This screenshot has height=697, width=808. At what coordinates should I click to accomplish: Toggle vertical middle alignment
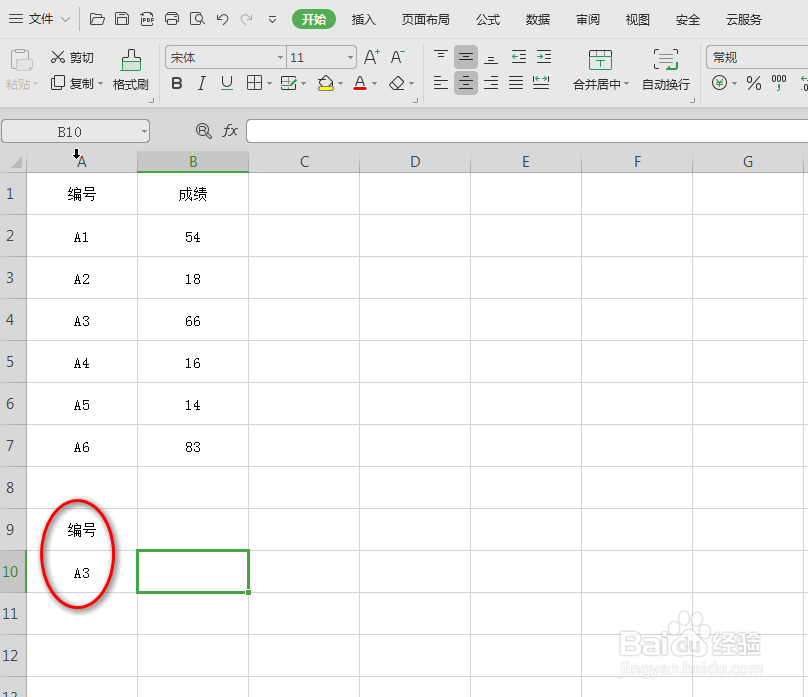(466, 57)
